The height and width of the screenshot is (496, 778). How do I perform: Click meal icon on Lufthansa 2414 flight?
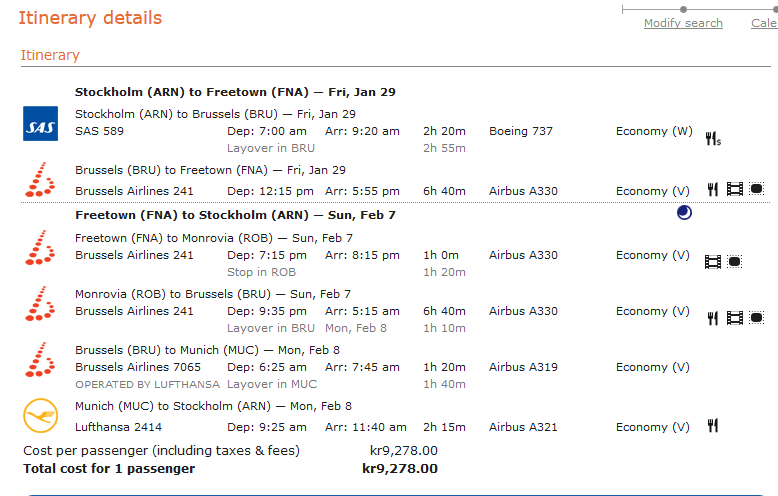[713, 426]
